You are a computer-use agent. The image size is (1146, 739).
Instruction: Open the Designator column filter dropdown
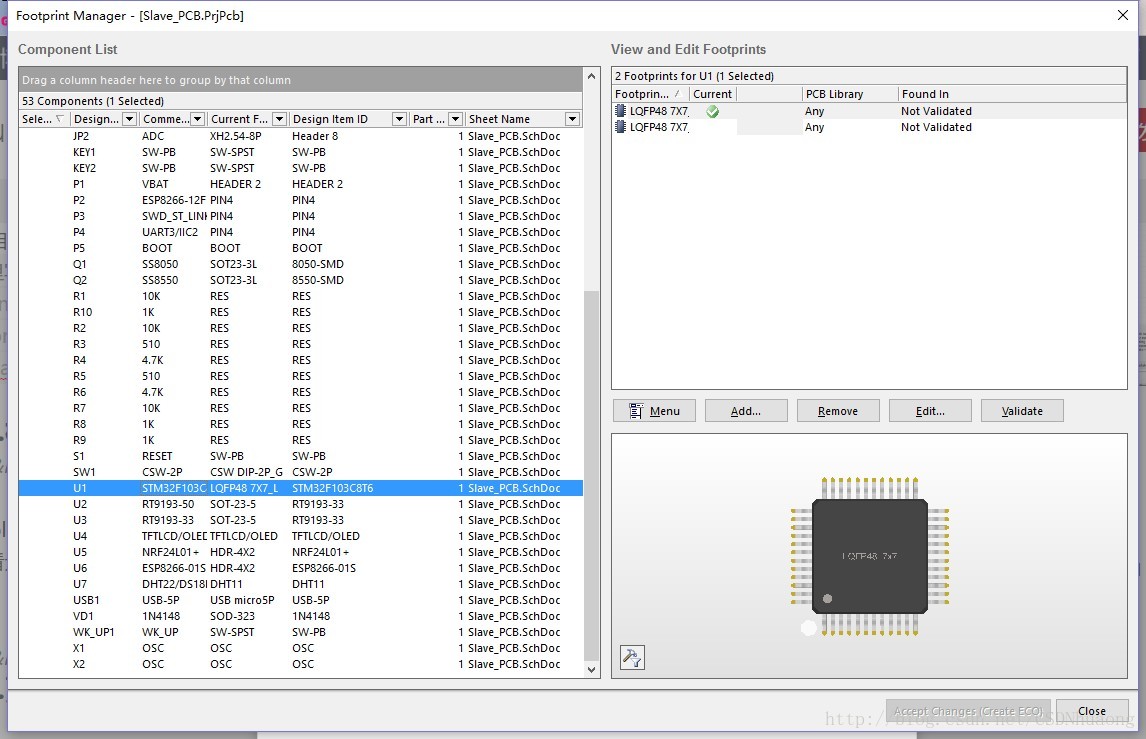pyautogui.click(x=128, y=119)
